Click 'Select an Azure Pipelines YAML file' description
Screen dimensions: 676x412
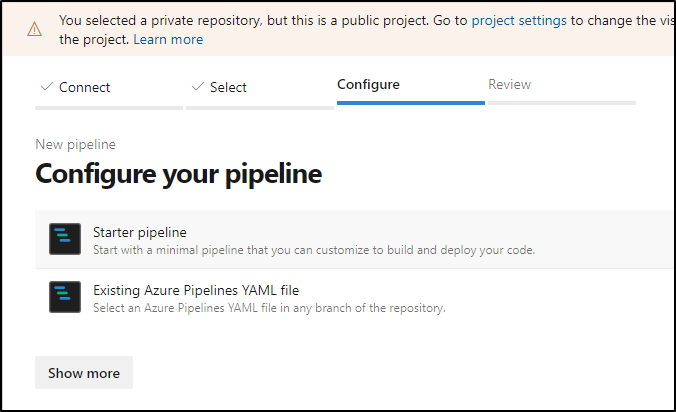tap(269, 308)
